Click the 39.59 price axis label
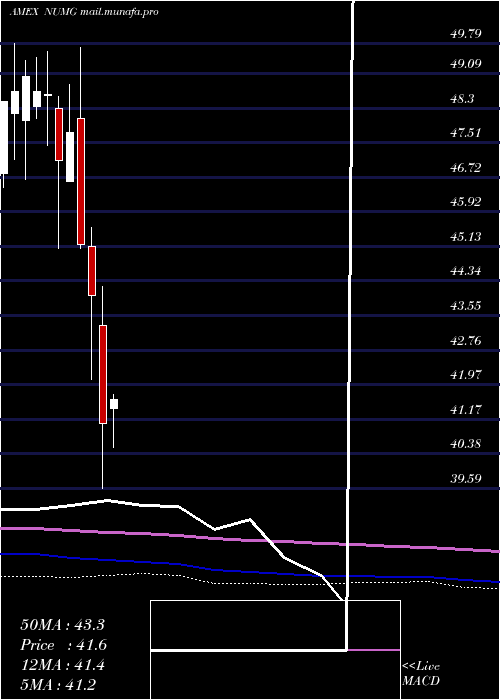 click(466, 479)
